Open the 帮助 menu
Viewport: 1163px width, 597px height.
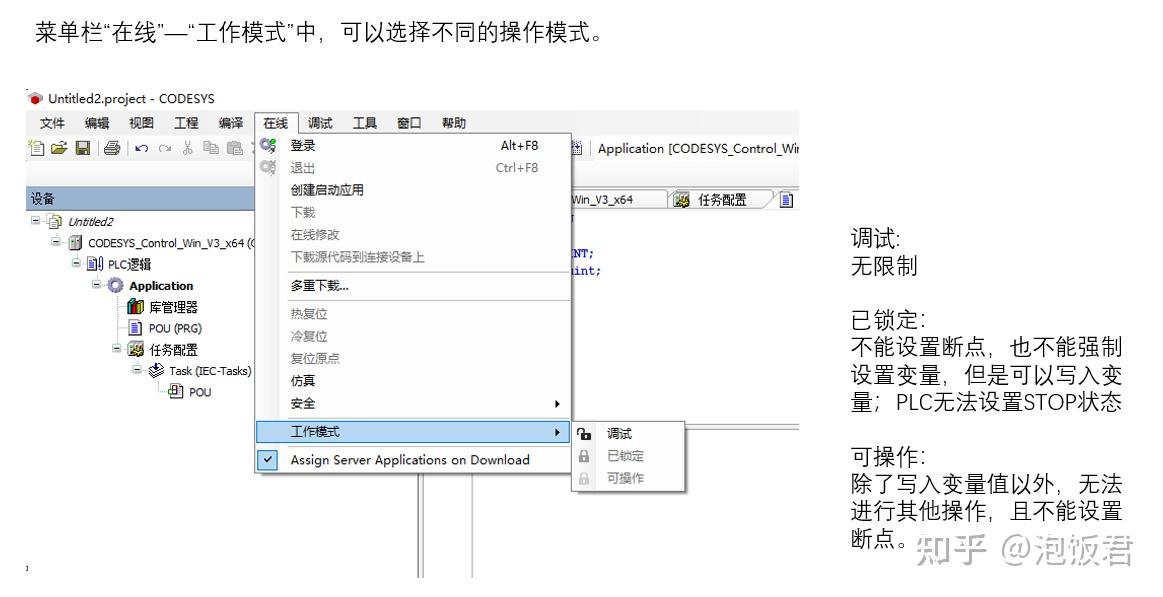453,123
